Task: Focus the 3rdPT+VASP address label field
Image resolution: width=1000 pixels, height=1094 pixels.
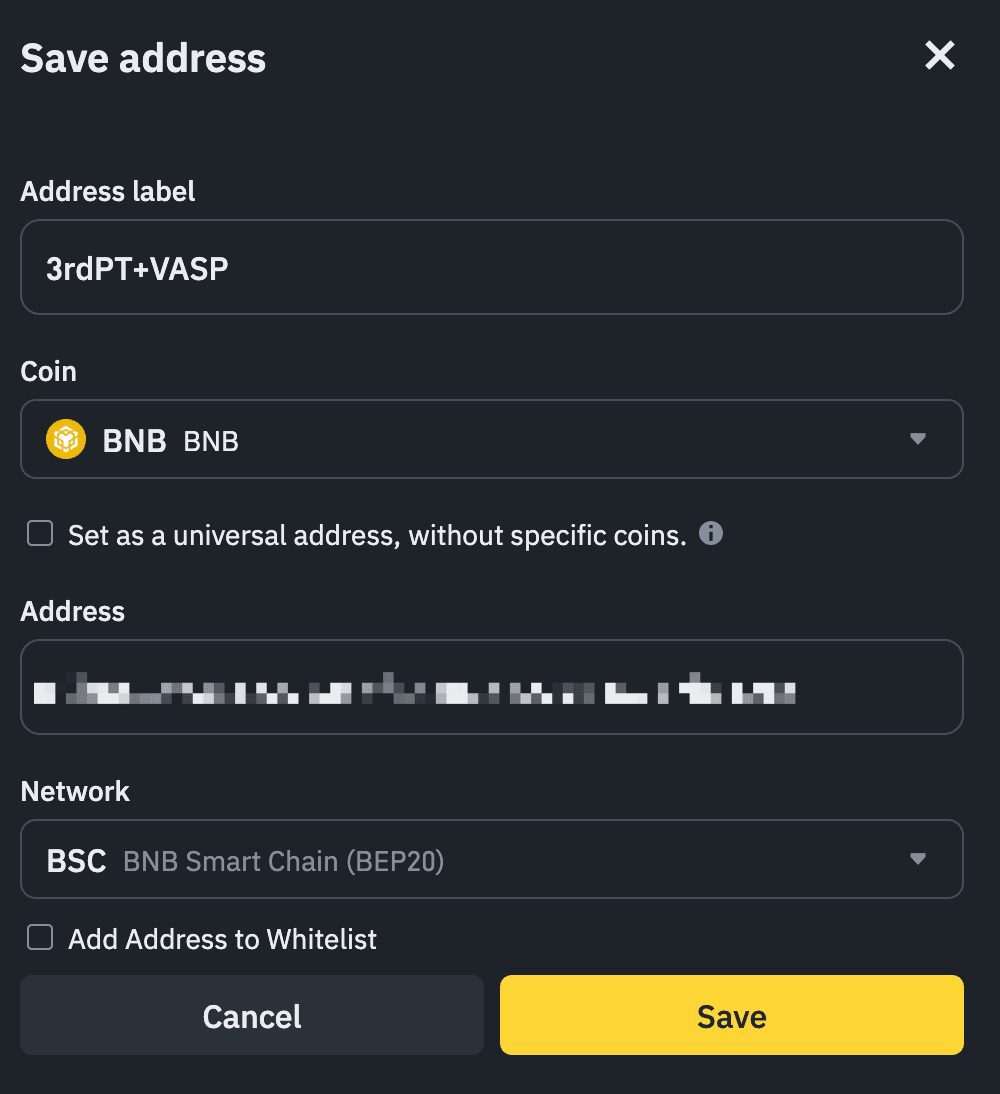Action: (x=492, y=267)
